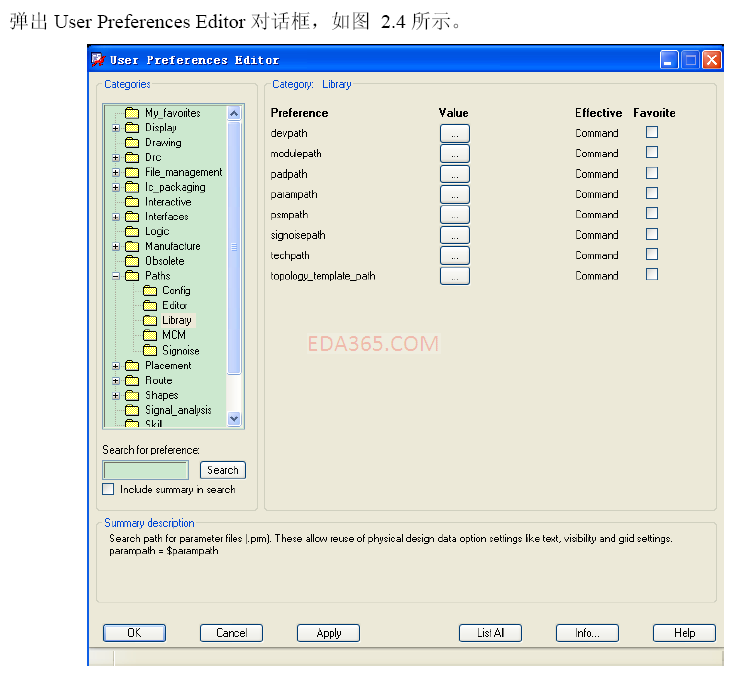Image resolution: width=749 pixels, height=688 pixels.
Task: Click the Editor folder icon under Paths
Action: pyautogui.click(x=150, y=306)
